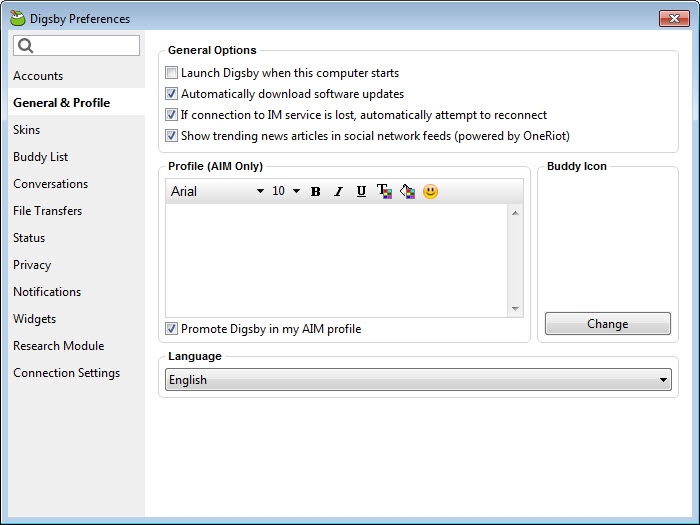The height and width of the screenshot is (525, 700).
Task: Toggle underline formatting in profile editor
Action: click(x=361, y=192)
